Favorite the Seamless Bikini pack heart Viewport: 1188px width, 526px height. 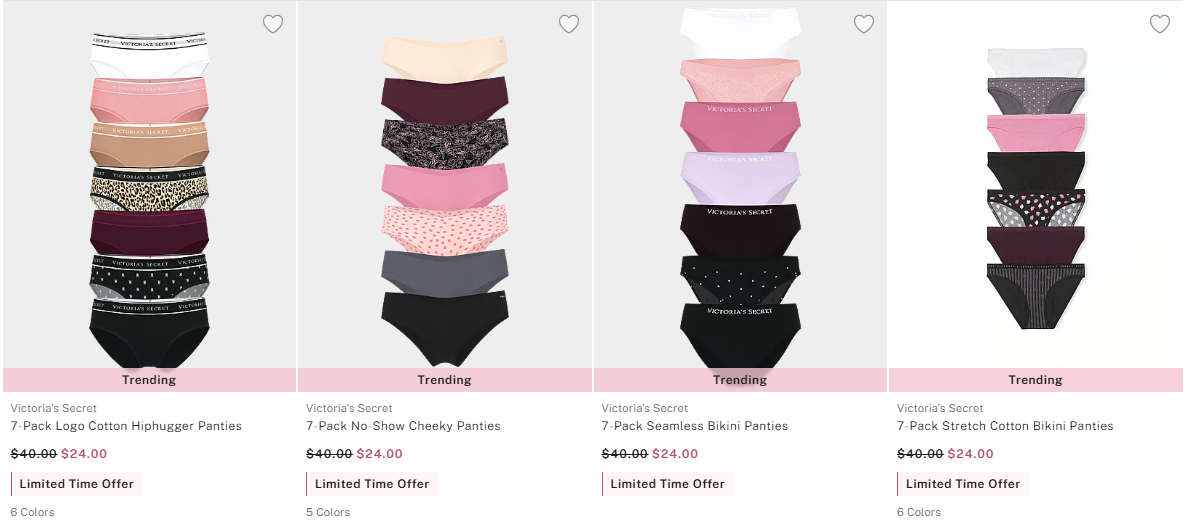tap(864, 24)
